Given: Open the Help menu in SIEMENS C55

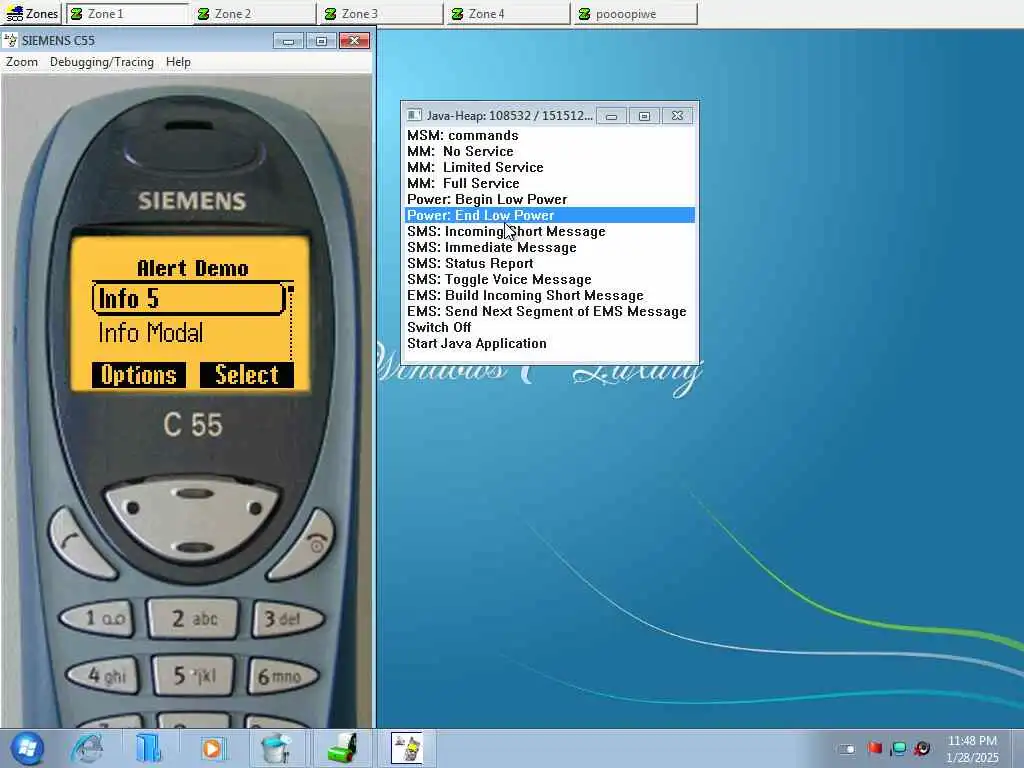Looking at the screenshot, I should (178, 62).
